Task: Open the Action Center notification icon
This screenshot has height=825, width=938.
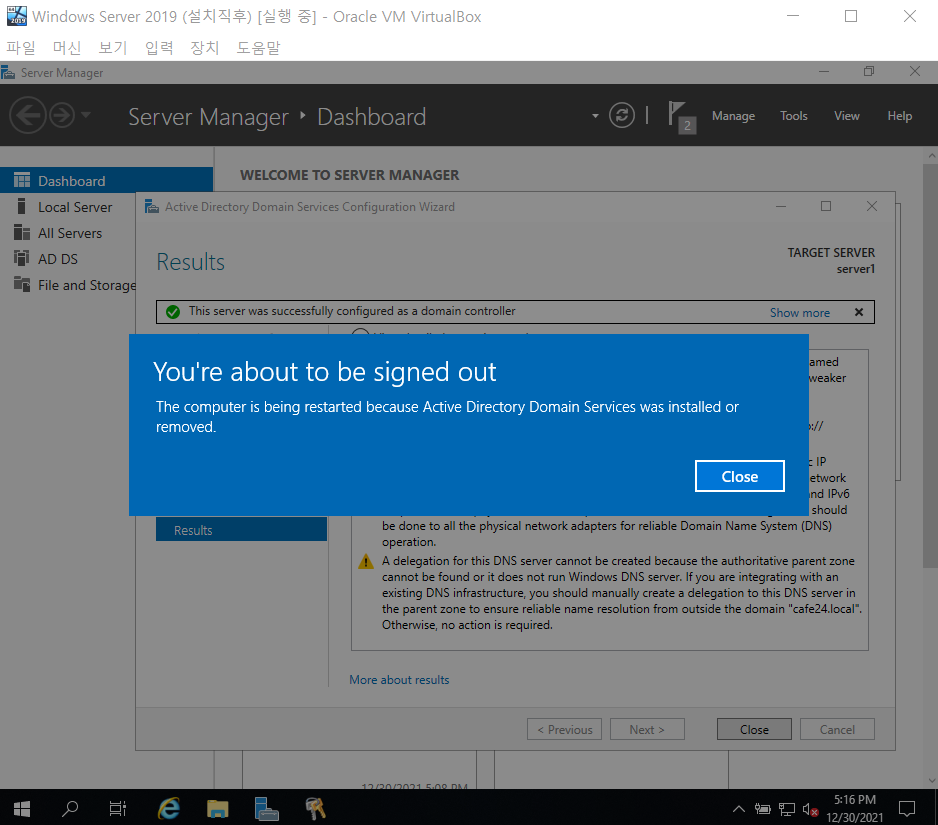Action: click(907, 809)
